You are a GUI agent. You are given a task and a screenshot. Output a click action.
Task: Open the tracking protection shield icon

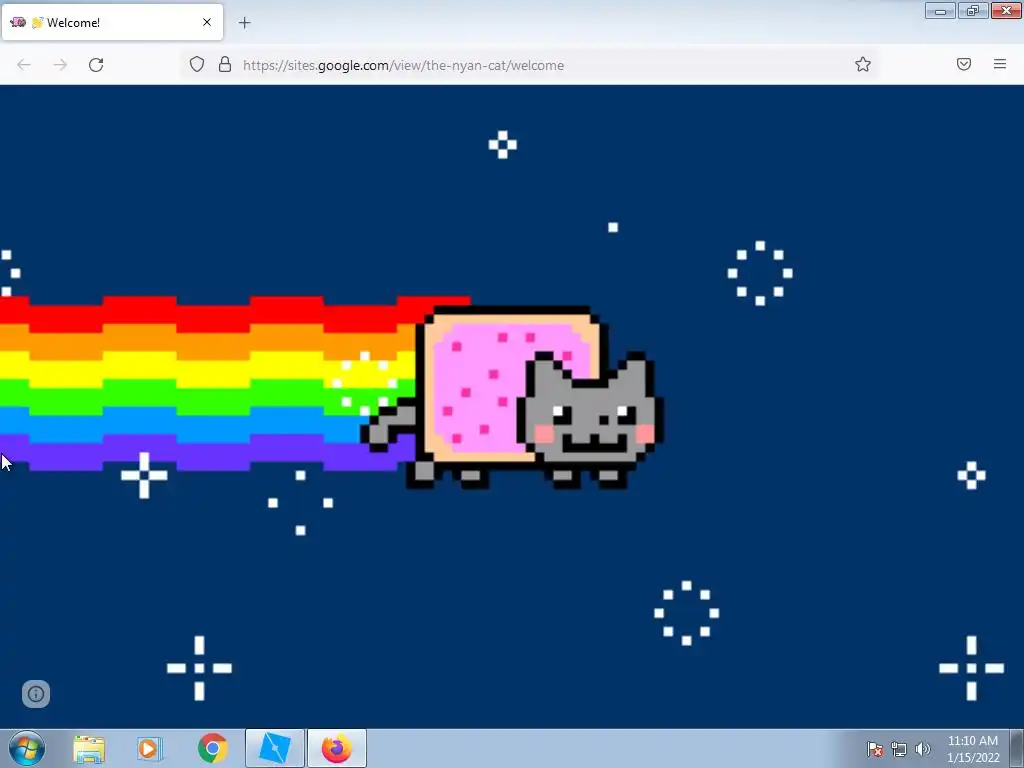click(x=197, y=64)
